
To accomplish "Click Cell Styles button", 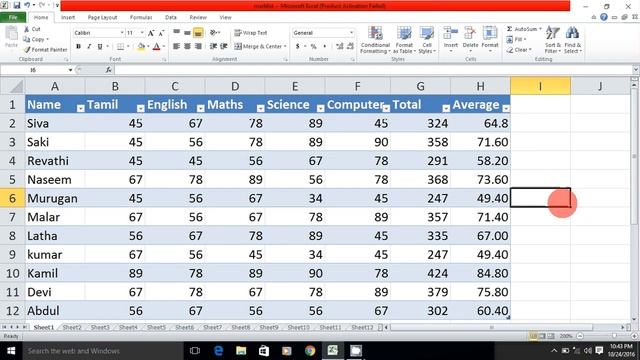I will [x=427, y=40].
